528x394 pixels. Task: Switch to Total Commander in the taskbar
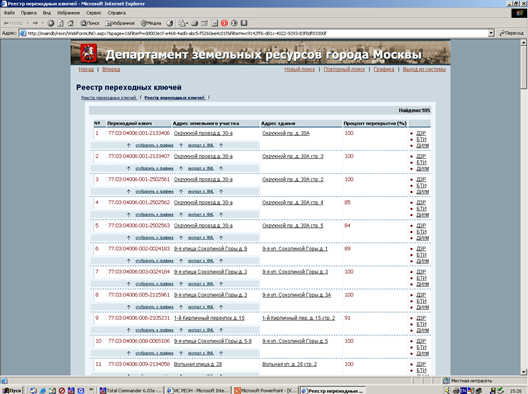131,390
